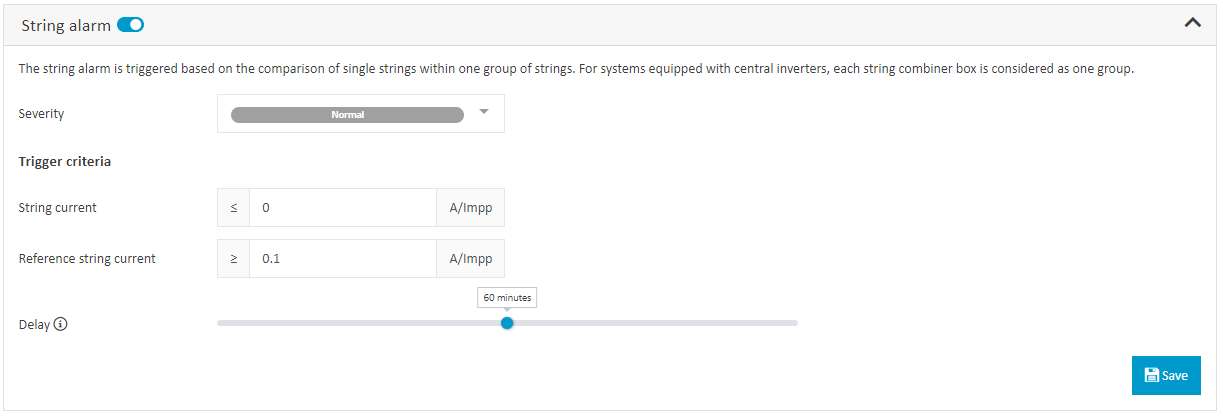Collapse the String alarm panel chevron
The image size is (1223, 418).
coord(1192,24)
